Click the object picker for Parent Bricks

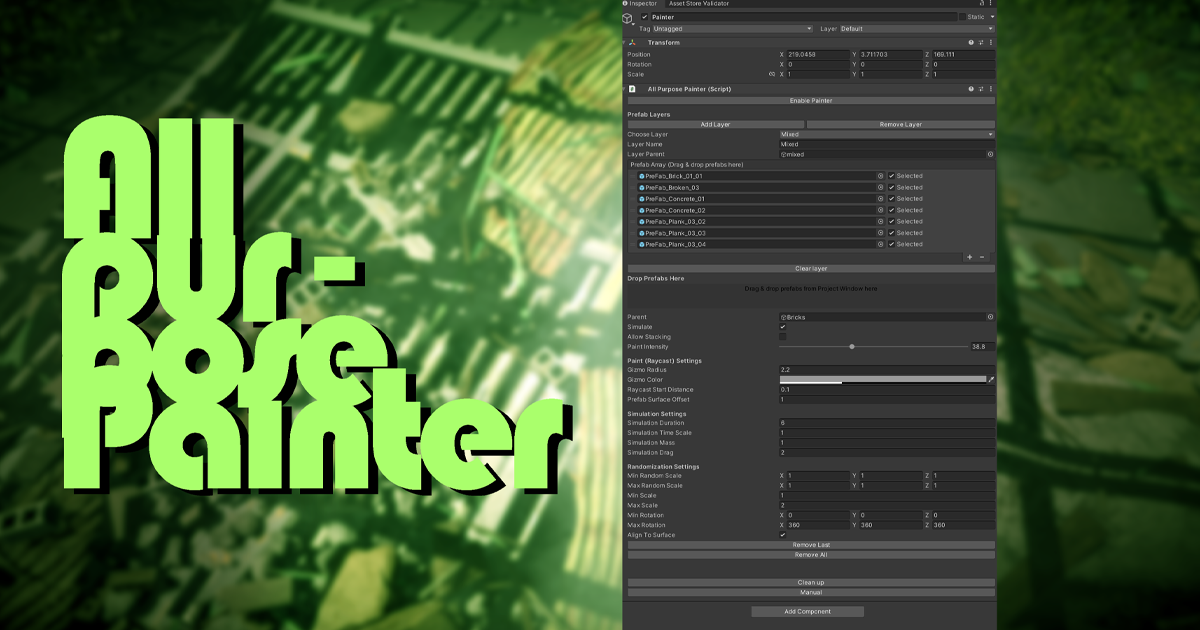click(x=990, y=317)
